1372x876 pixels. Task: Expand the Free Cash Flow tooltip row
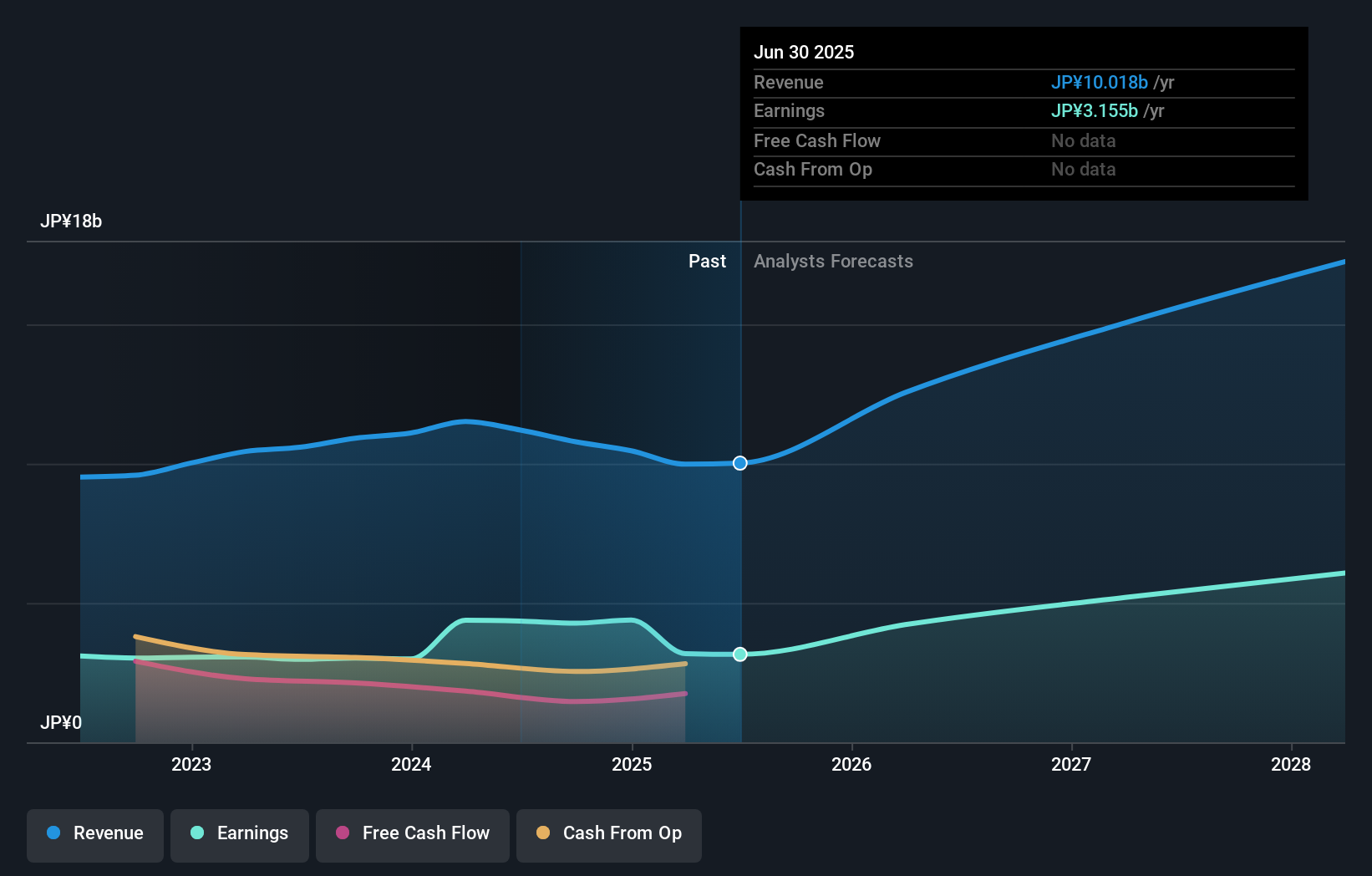[x=816, y=140]
